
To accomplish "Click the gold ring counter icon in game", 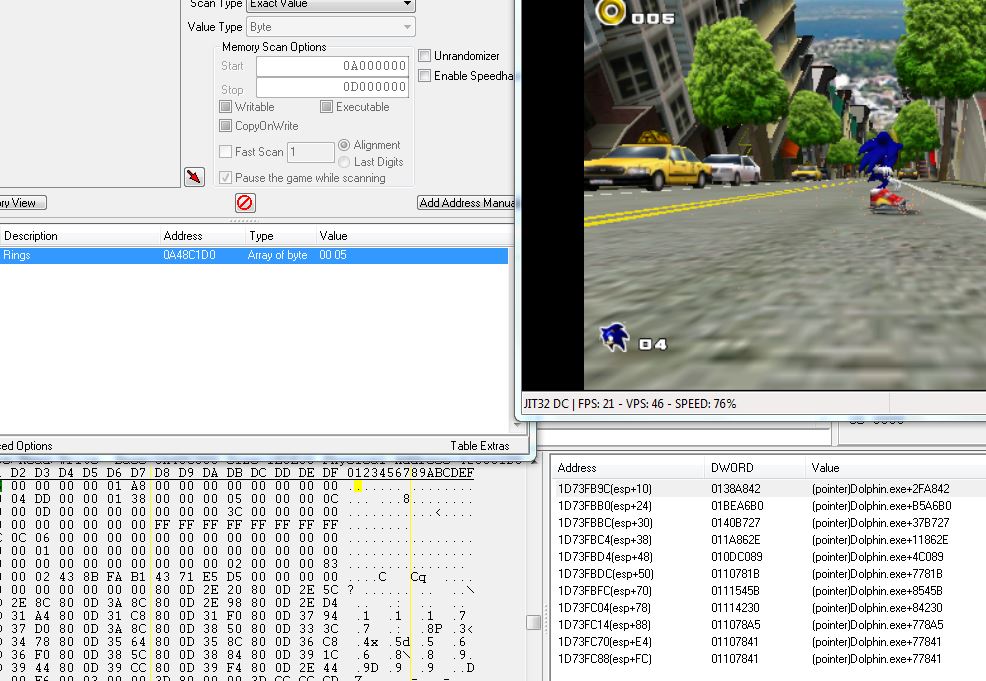I will pos(610,13).
